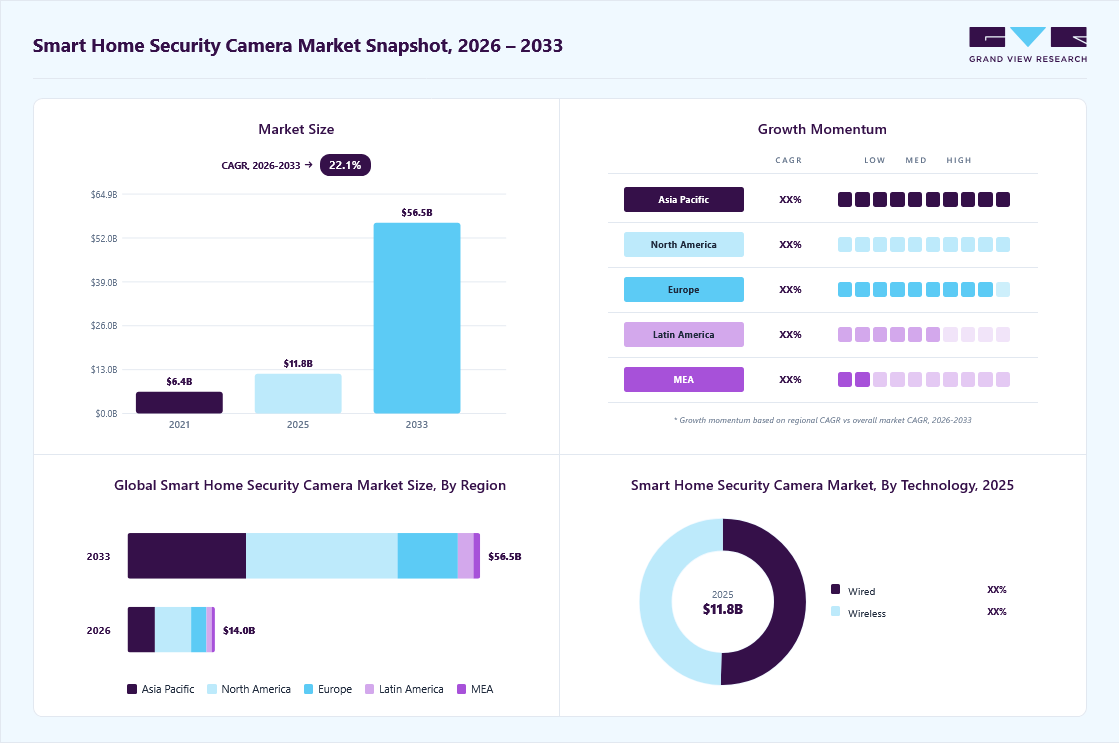Click the North America legend swatch
The height and width of the screenshot is (743, 1120).
pos(211,689)
